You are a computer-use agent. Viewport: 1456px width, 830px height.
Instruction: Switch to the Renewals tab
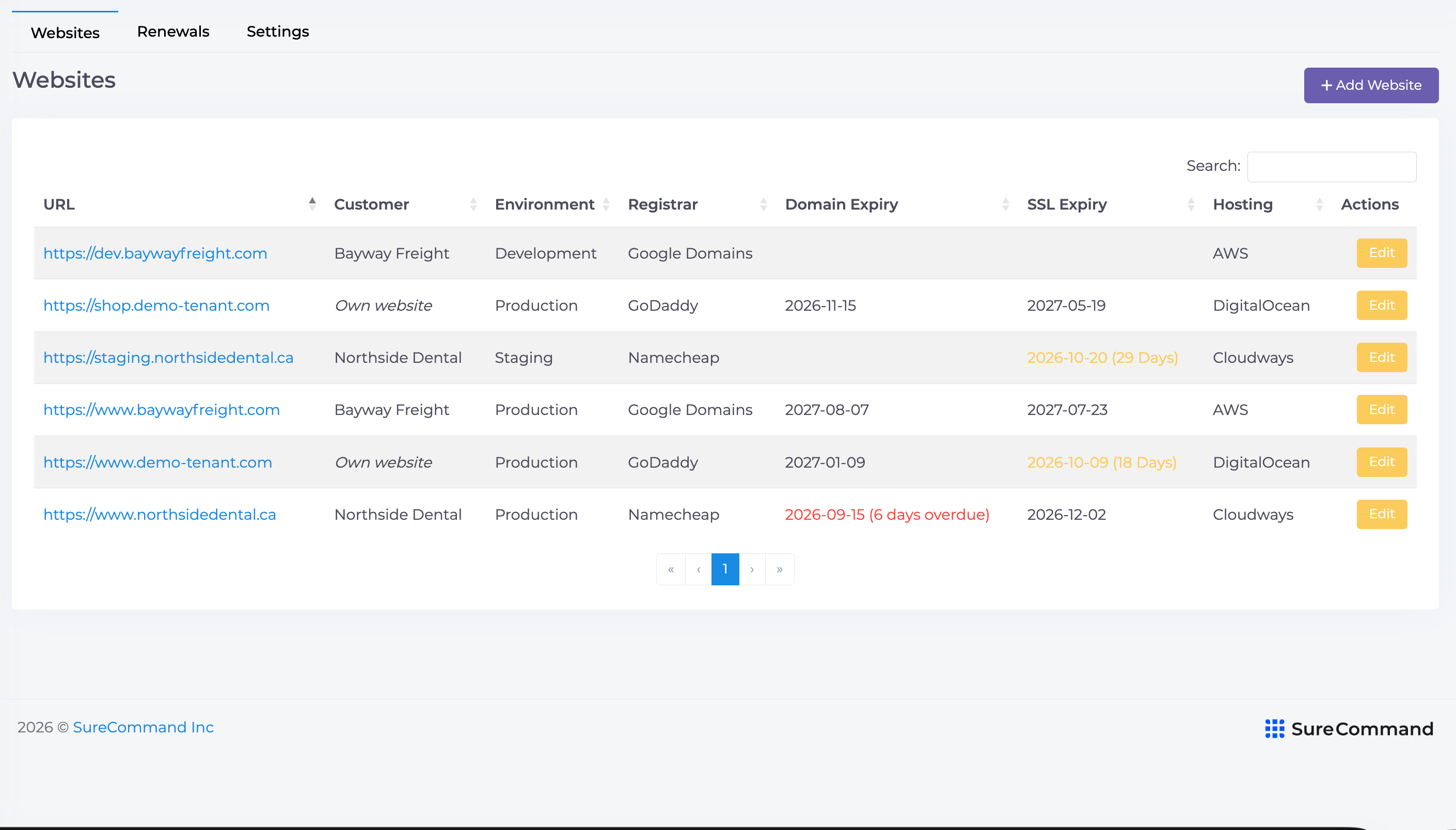tap(173, 31)
